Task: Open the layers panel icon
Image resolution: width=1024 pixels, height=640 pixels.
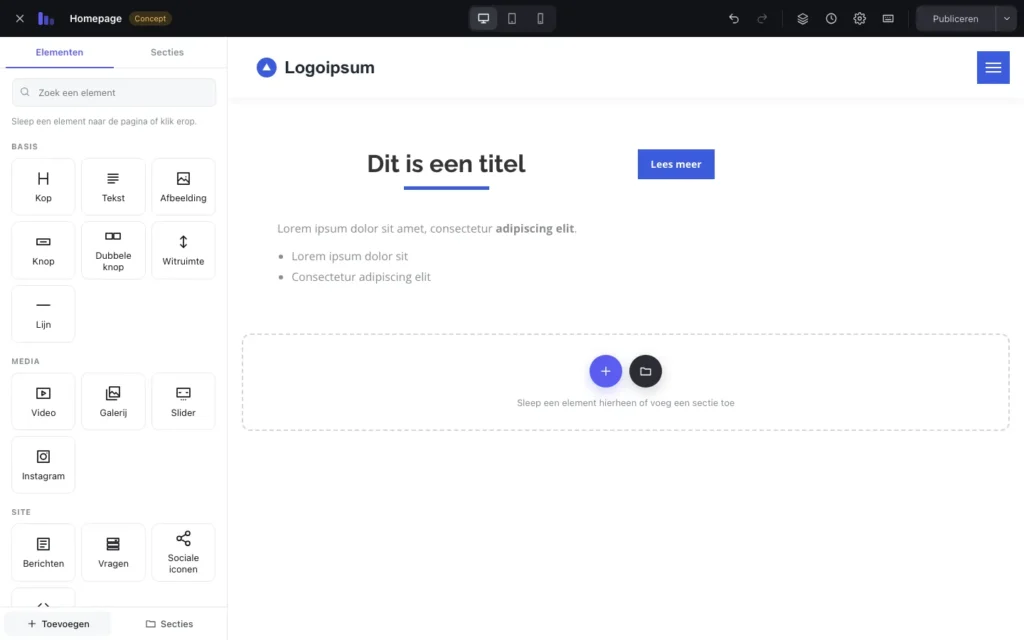Action: coord(803,18)
